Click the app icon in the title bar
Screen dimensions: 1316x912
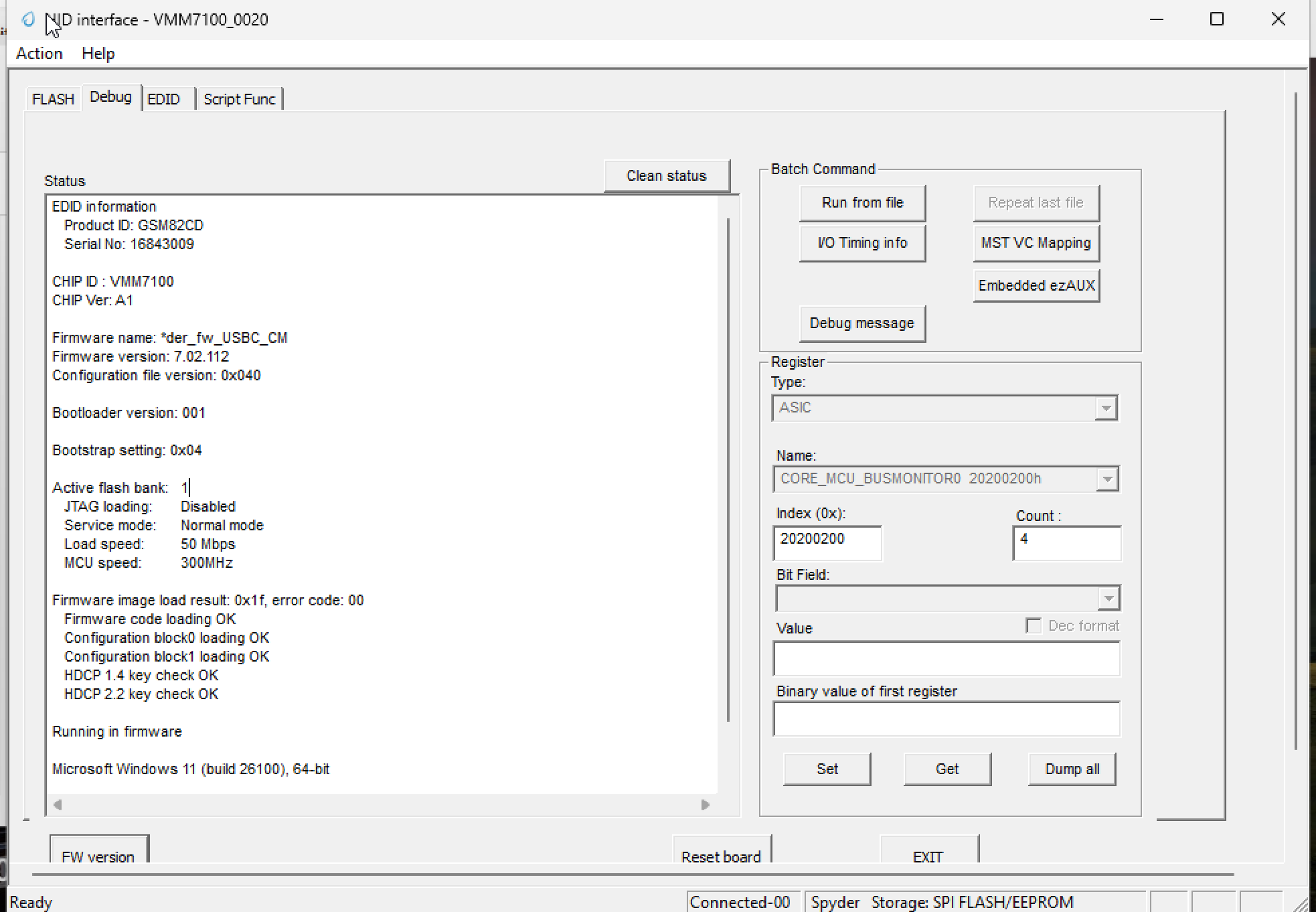(x=28, y=19)
